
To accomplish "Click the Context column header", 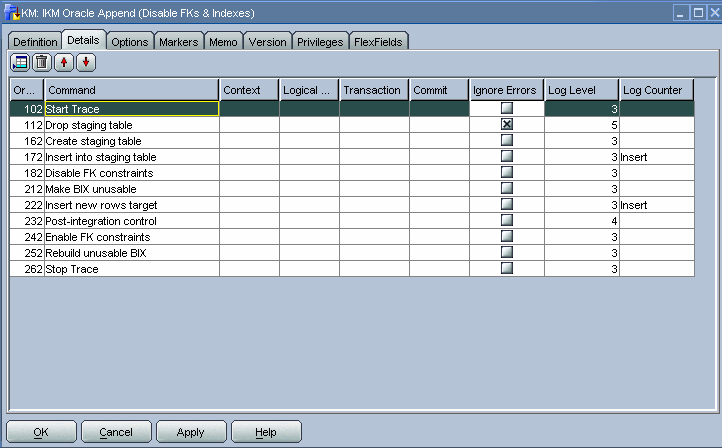I will click(249, 90).
